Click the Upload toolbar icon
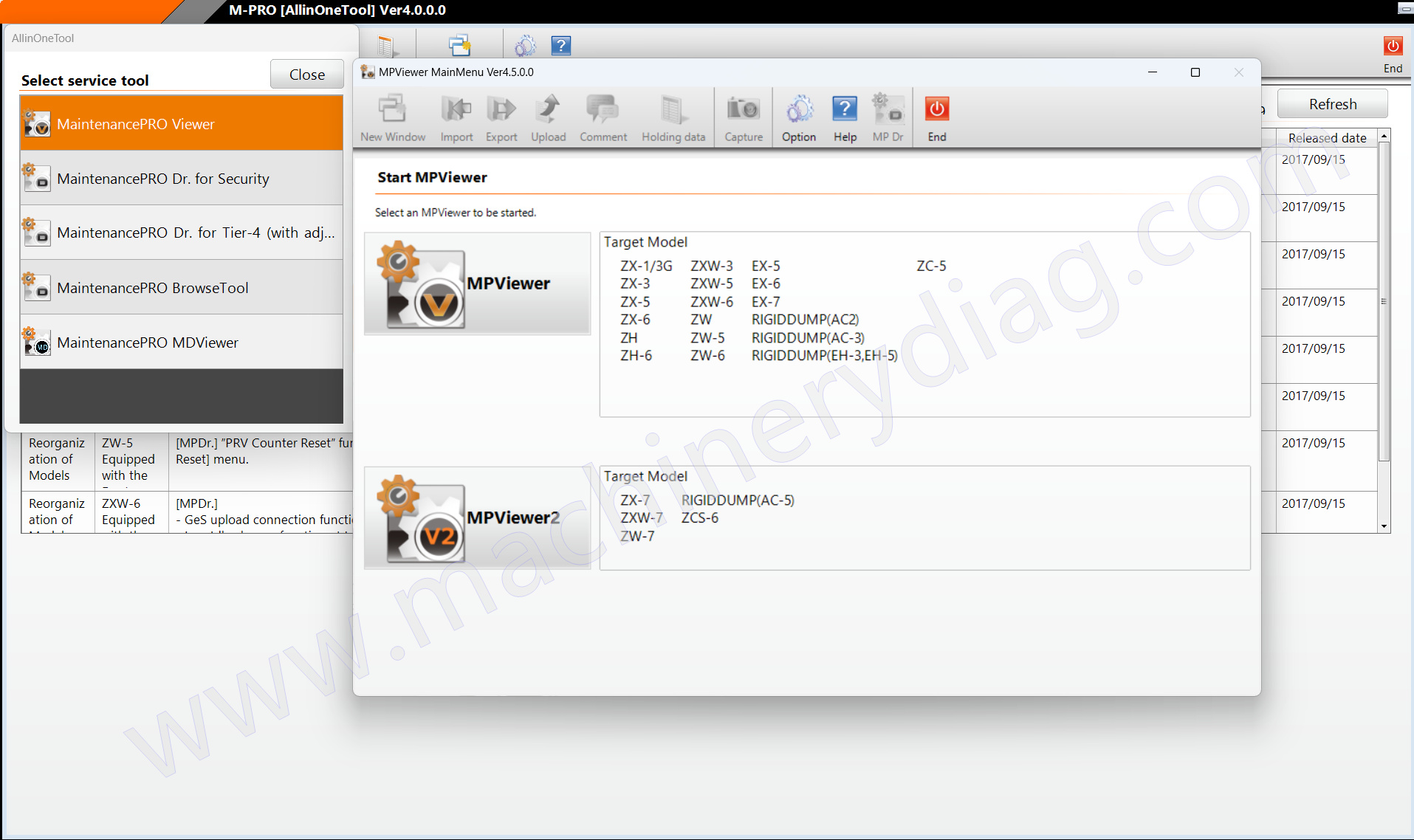Viewport: 1414px width, 840px height. pyautogui.click(x=548, y=118)
